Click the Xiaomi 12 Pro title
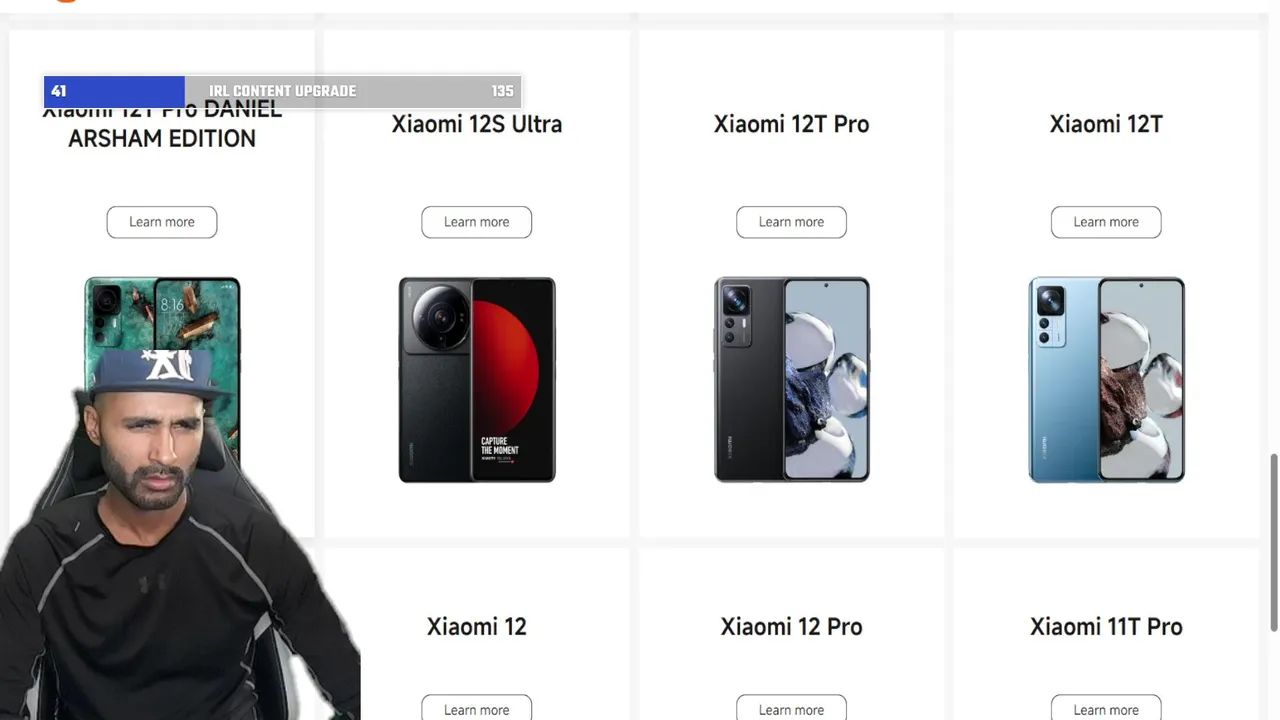 pyautogui.click(x=791, y=627)
